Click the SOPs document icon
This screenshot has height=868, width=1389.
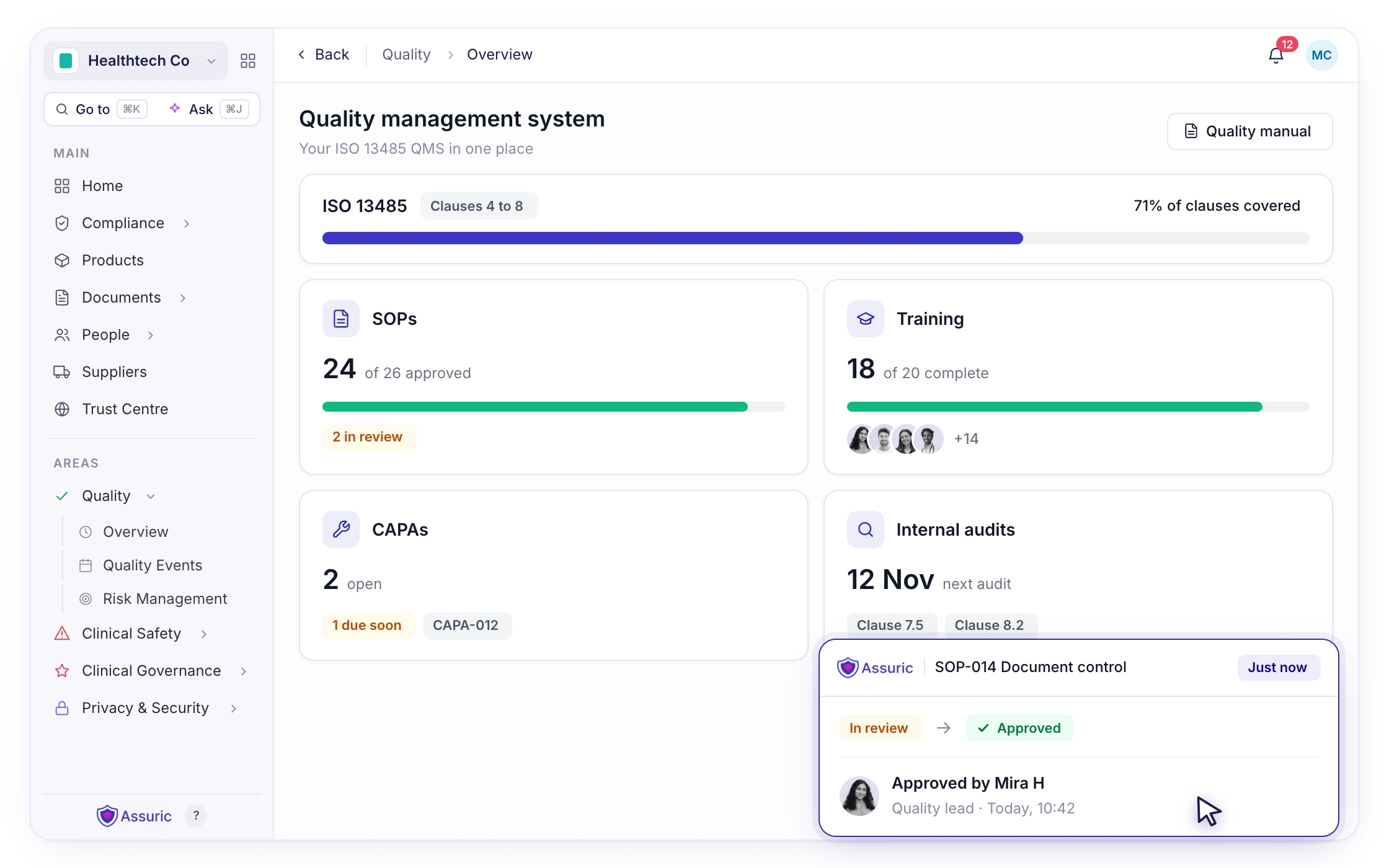(x=341, y=319)
